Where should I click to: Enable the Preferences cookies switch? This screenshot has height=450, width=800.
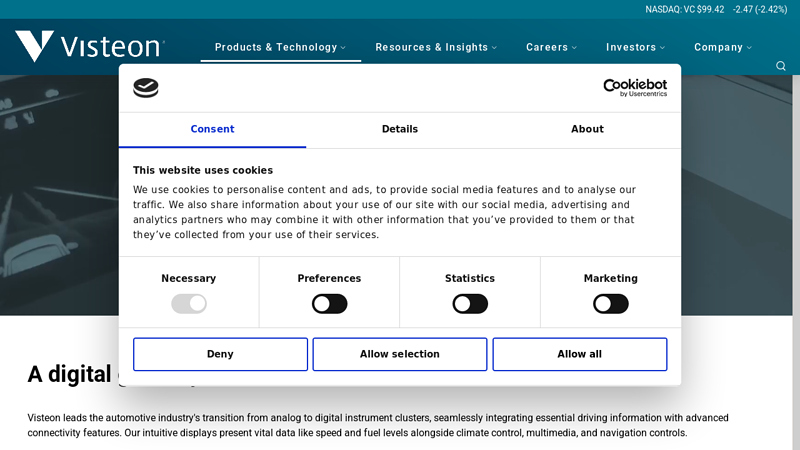[330, 304]
